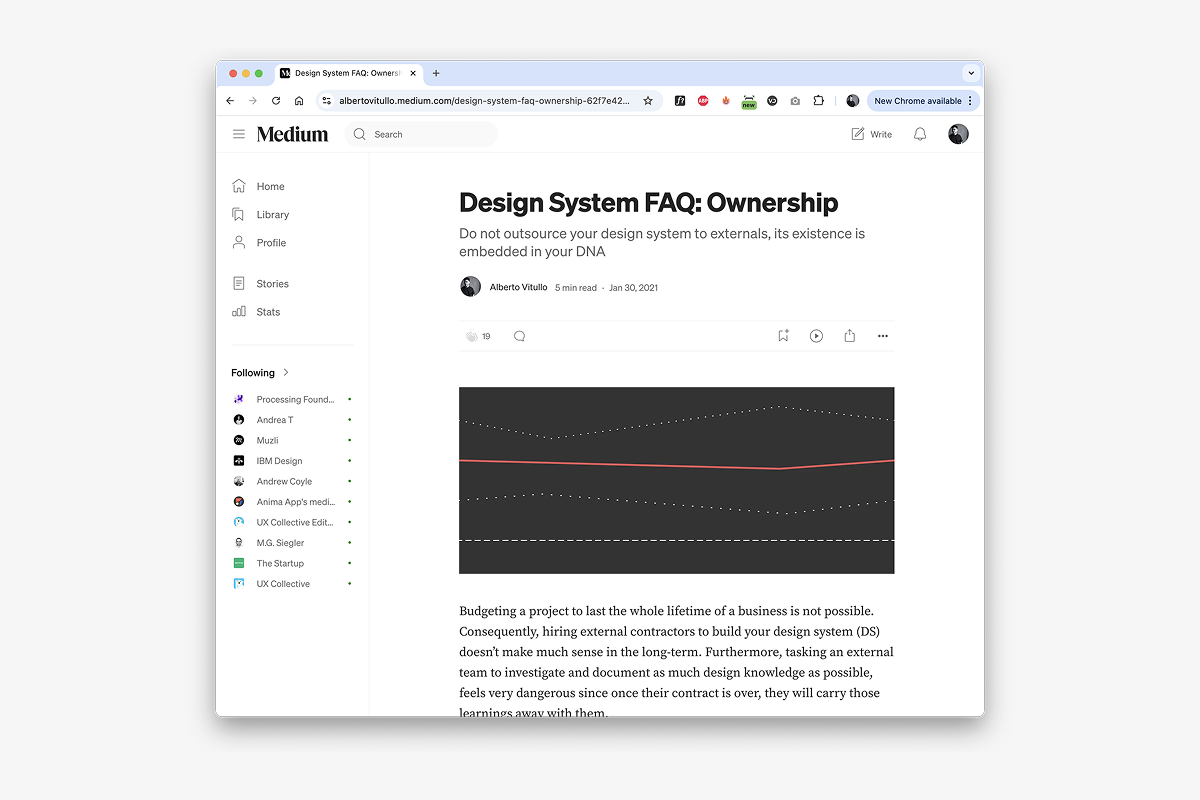Open Medium notifications bell
The width and height of the screenshot is (1200, 800).
[920, 134]
